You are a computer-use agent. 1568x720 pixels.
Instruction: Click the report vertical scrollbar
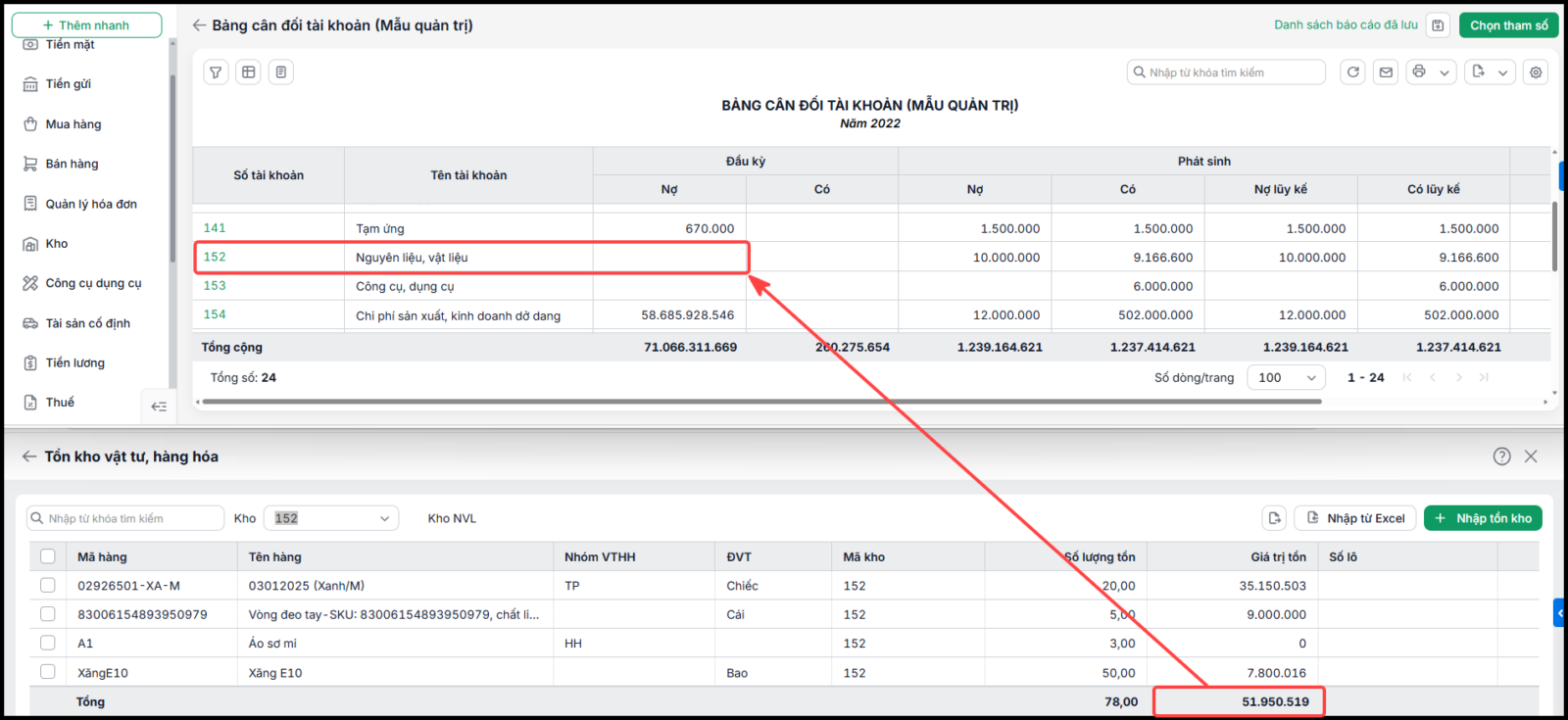point(1554,236)
